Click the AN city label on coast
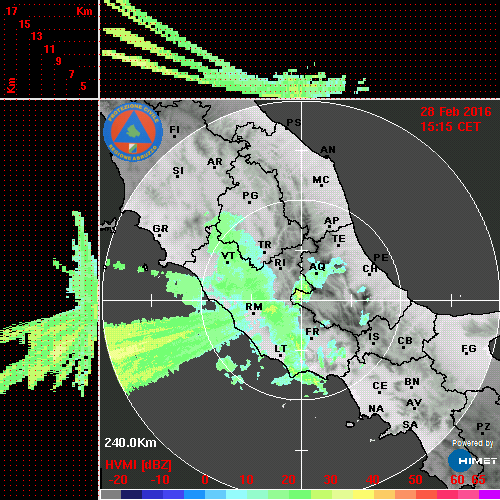 coord(328,150)
